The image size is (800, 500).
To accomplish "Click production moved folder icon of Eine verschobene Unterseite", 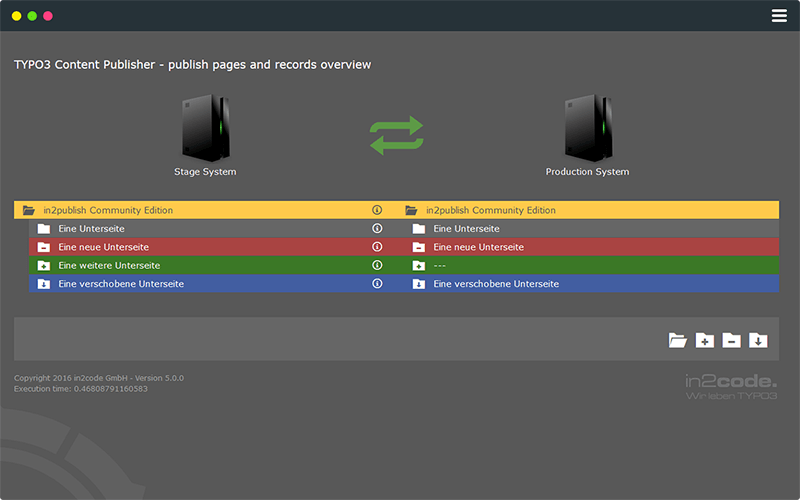I will click(x=419, y=284).
